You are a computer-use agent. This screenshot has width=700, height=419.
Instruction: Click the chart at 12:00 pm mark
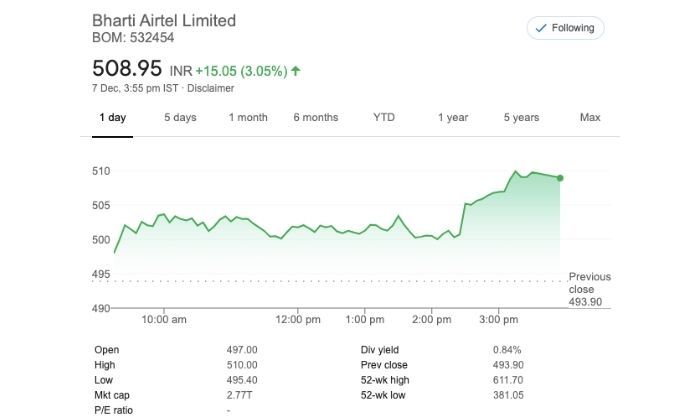[298, 319]
